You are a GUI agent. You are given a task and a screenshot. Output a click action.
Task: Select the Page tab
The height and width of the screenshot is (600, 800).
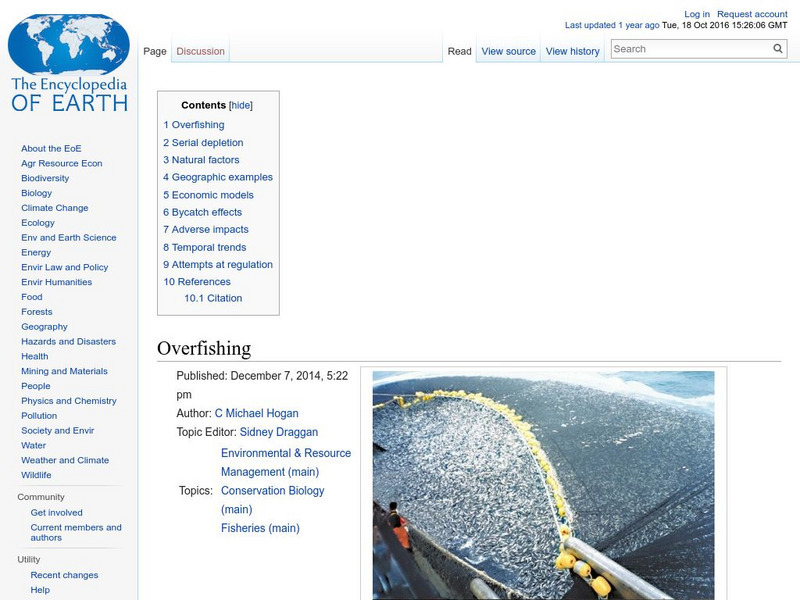[x=155, y=51]
